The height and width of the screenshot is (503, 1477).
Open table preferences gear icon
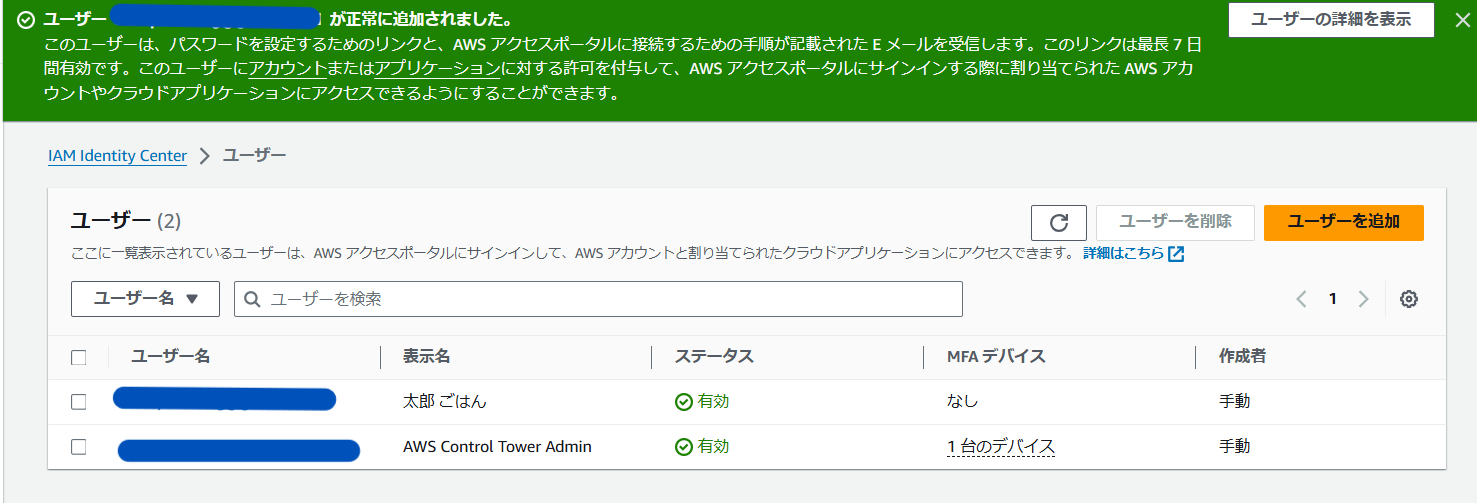(x=1409, y=299)
